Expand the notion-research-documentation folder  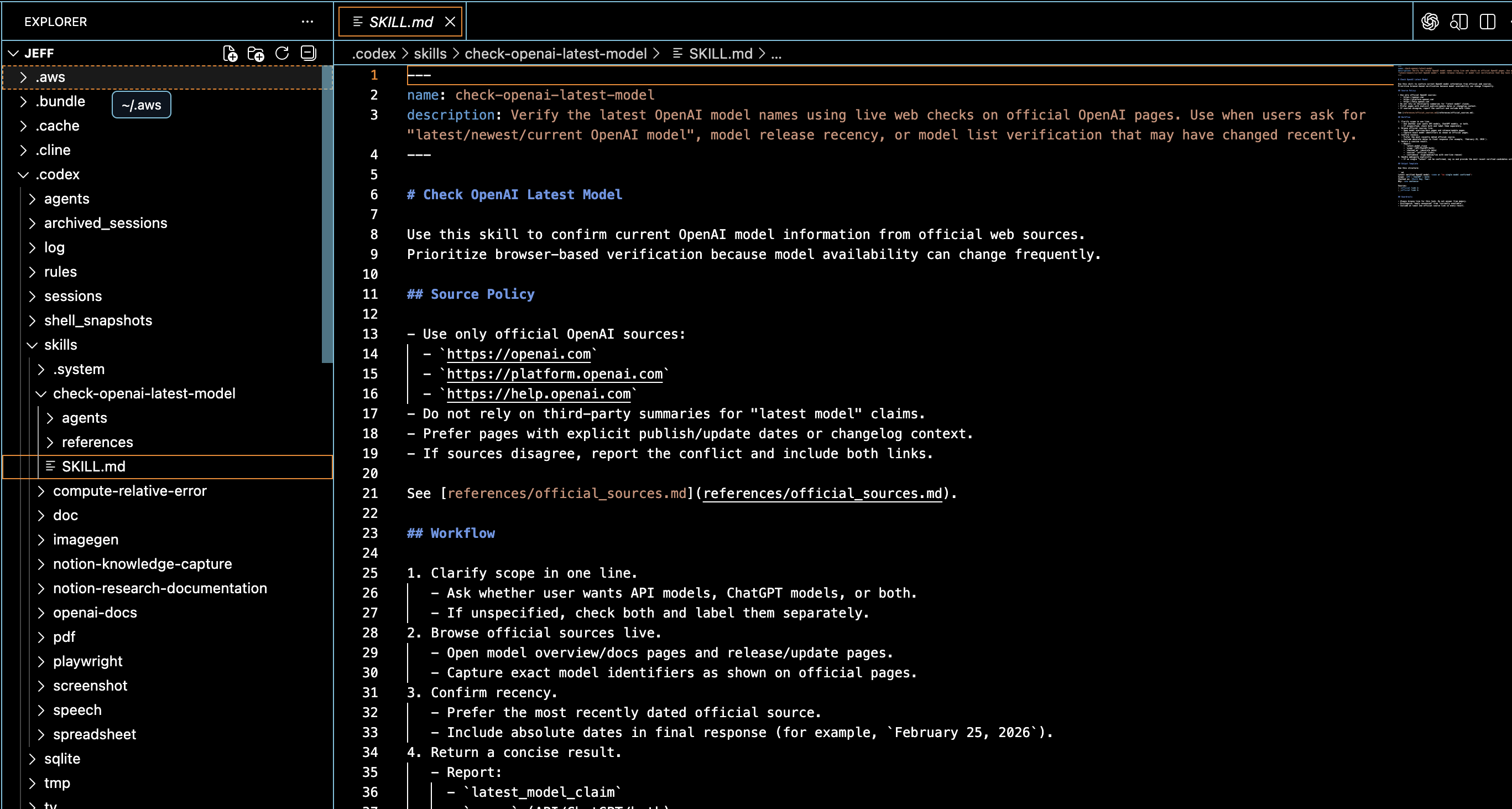pyautogui.click(x=168, y=589)
